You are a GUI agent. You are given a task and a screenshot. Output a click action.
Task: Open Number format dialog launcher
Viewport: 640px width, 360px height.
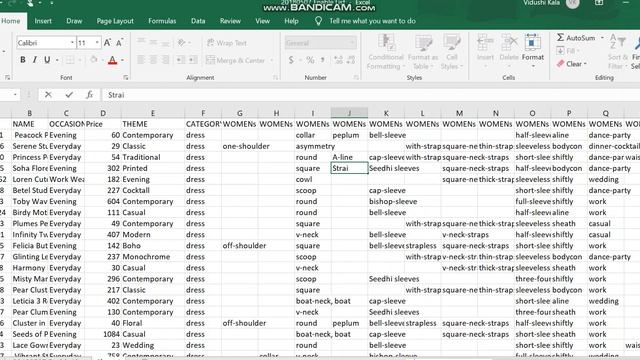coord(356,78)
